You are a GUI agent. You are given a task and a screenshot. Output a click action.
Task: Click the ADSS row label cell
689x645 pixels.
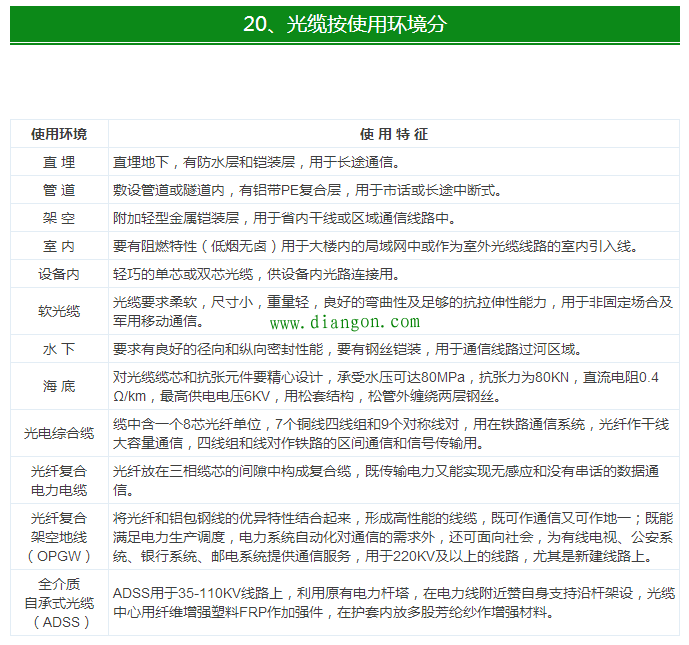(x=58, y=602)
